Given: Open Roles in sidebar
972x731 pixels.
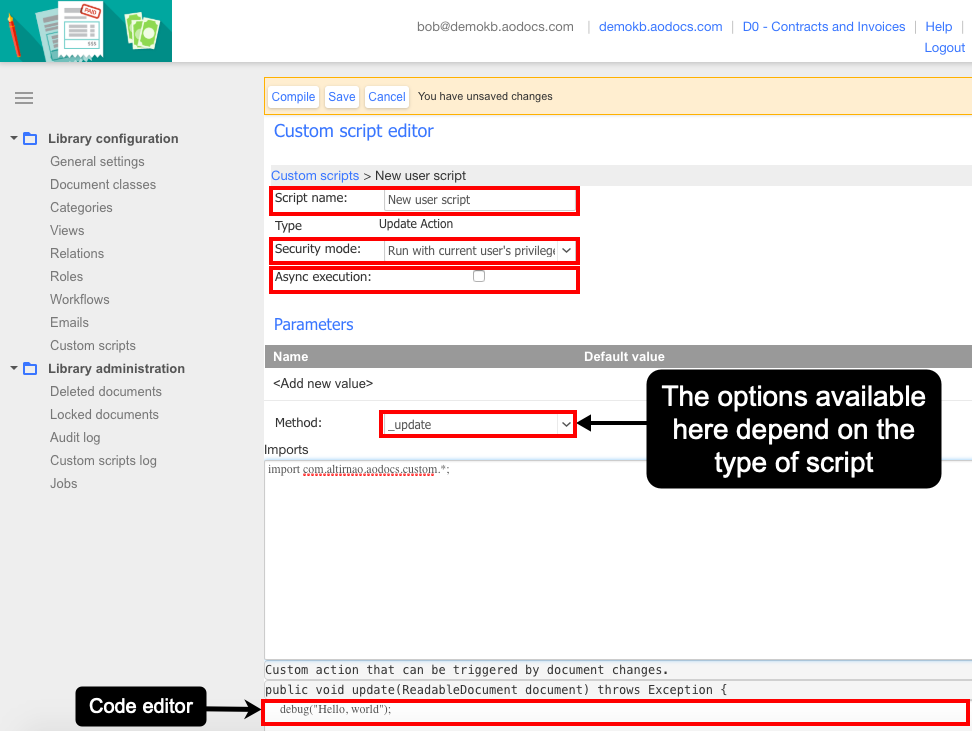Looking at the screenshot, I should [x=66, y=276].
